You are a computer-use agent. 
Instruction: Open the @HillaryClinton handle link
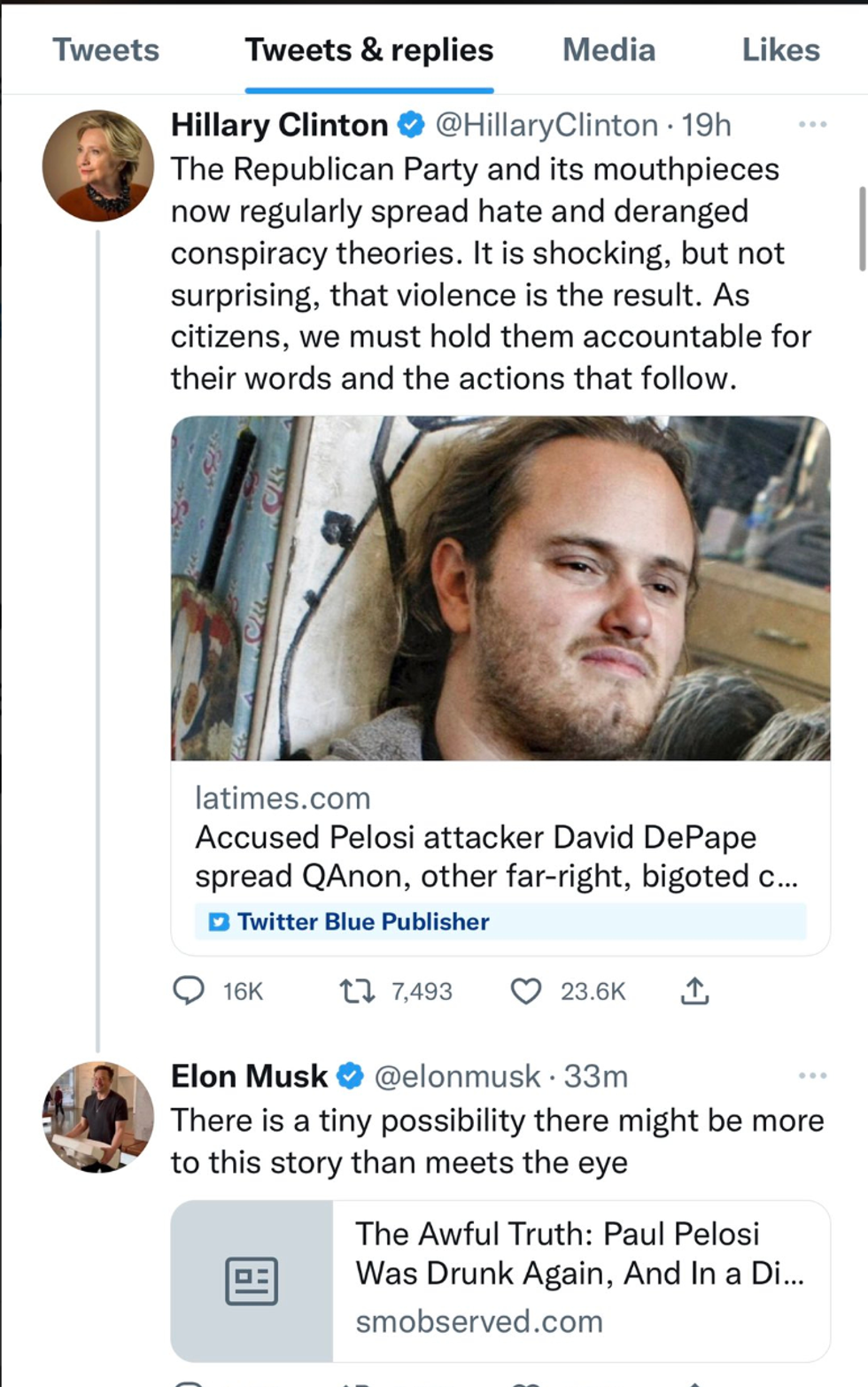(546, 125)
